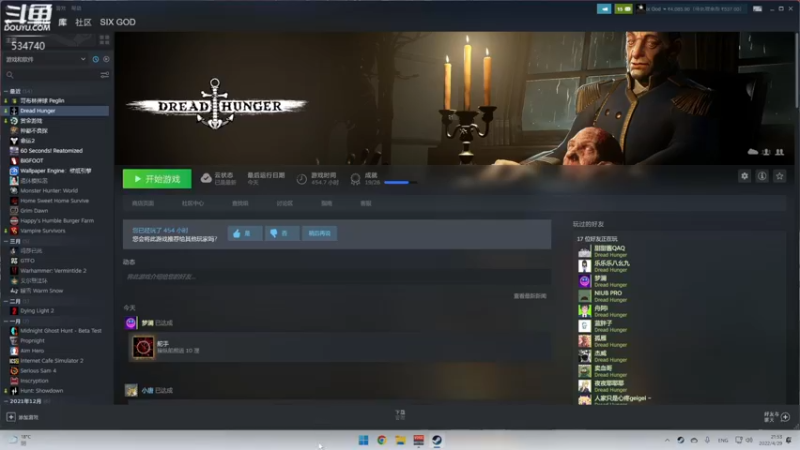This screenshot has width=800, height=450.
Task: Open the Store Page tab
Action: [143, 203]
